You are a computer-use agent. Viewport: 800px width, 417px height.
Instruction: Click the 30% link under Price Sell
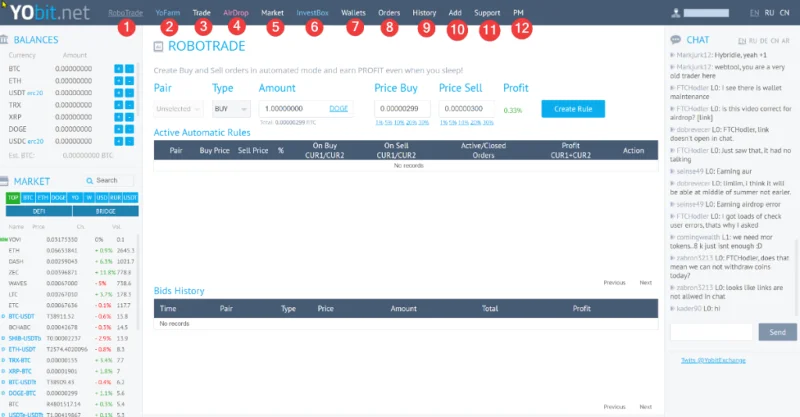tap(488, 122)
